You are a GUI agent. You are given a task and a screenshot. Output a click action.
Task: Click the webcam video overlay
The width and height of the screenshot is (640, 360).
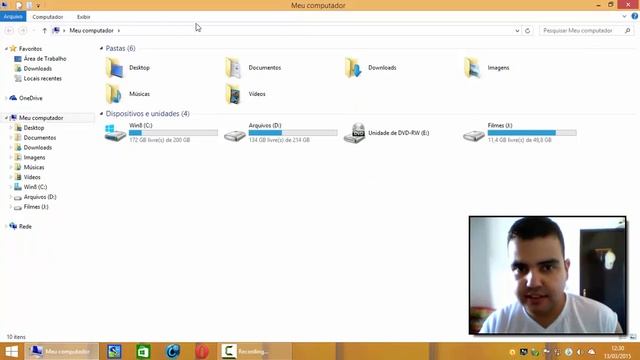coord(547,276)
